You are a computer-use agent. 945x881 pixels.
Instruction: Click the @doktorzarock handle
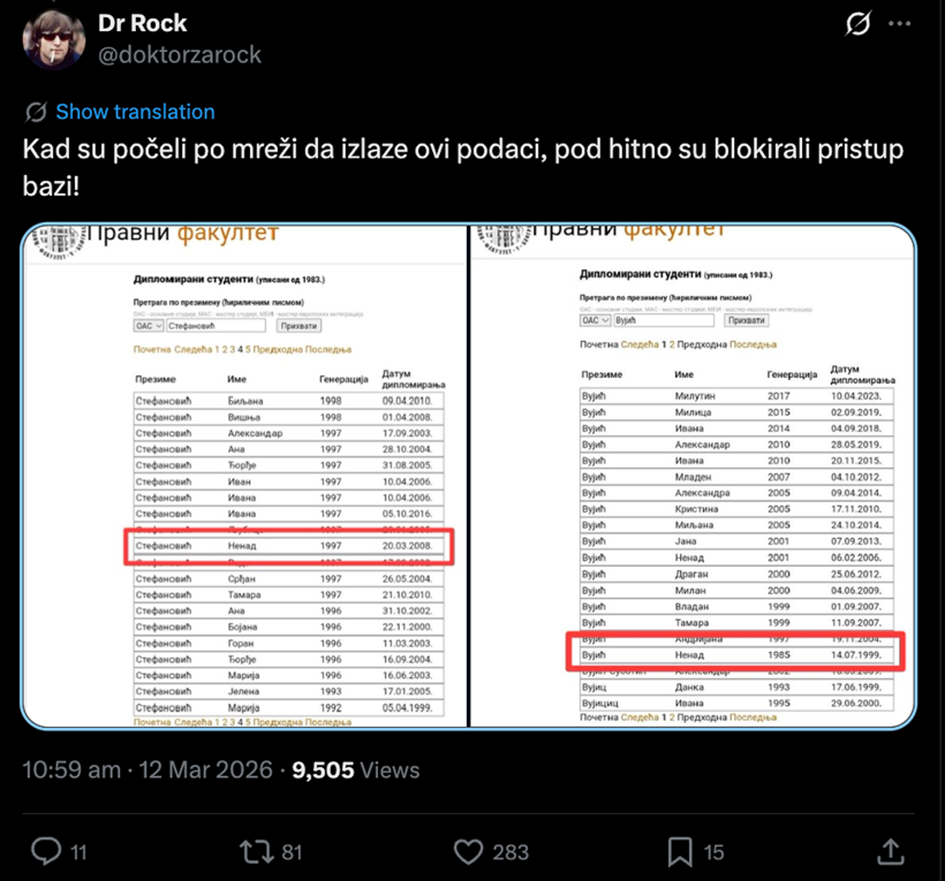[180, 54]
